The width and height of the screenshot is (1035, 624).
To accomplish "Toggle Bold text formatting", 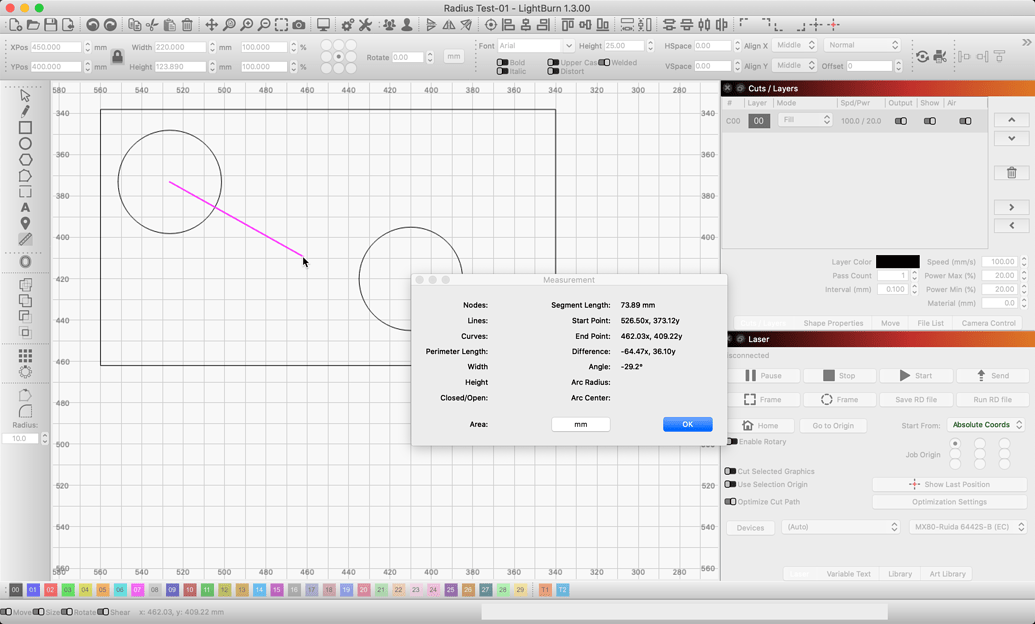I will pyautogui.click(x=501, y=61).
